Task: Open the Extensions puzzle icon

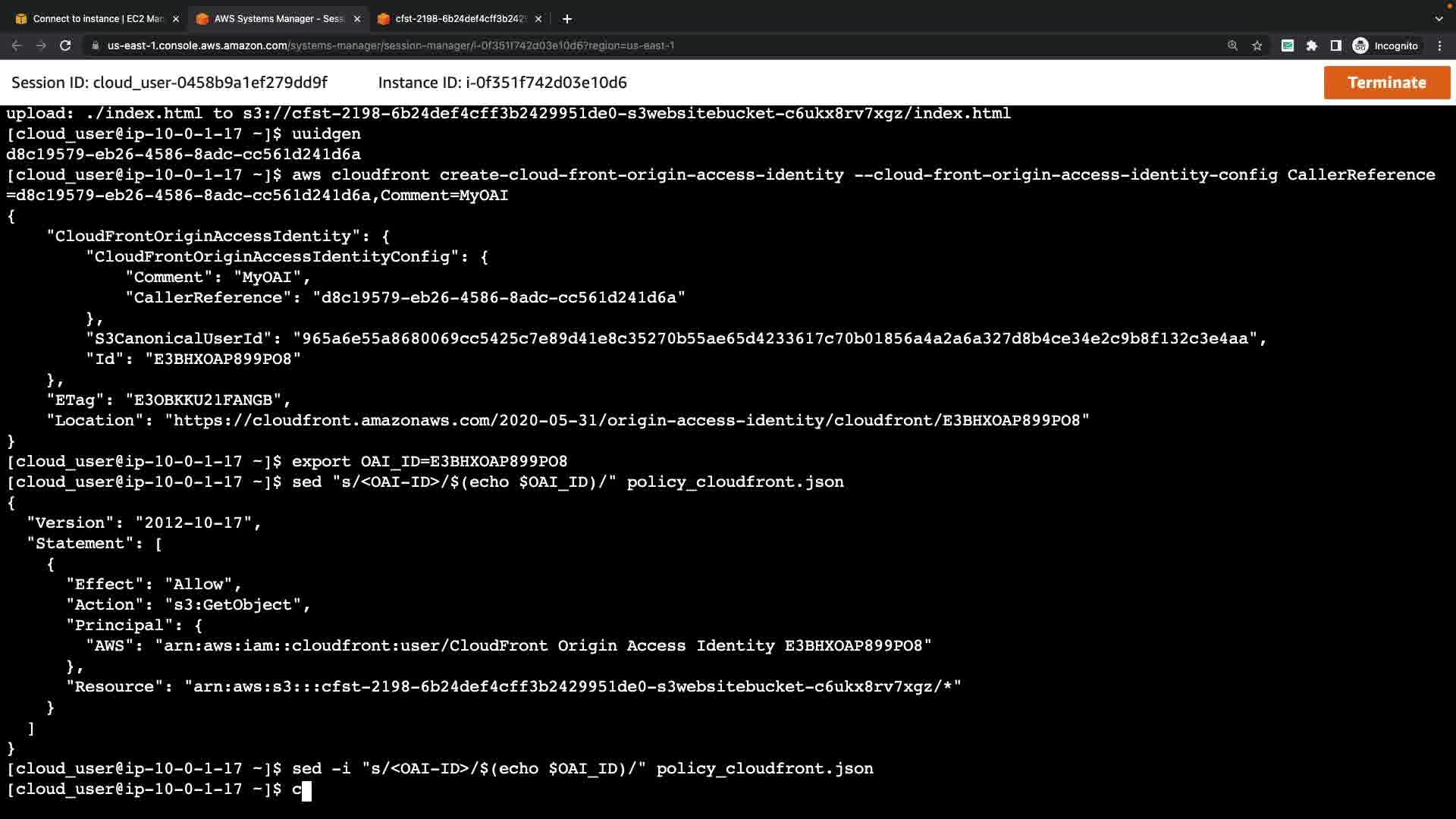Action: point(1312,45)
